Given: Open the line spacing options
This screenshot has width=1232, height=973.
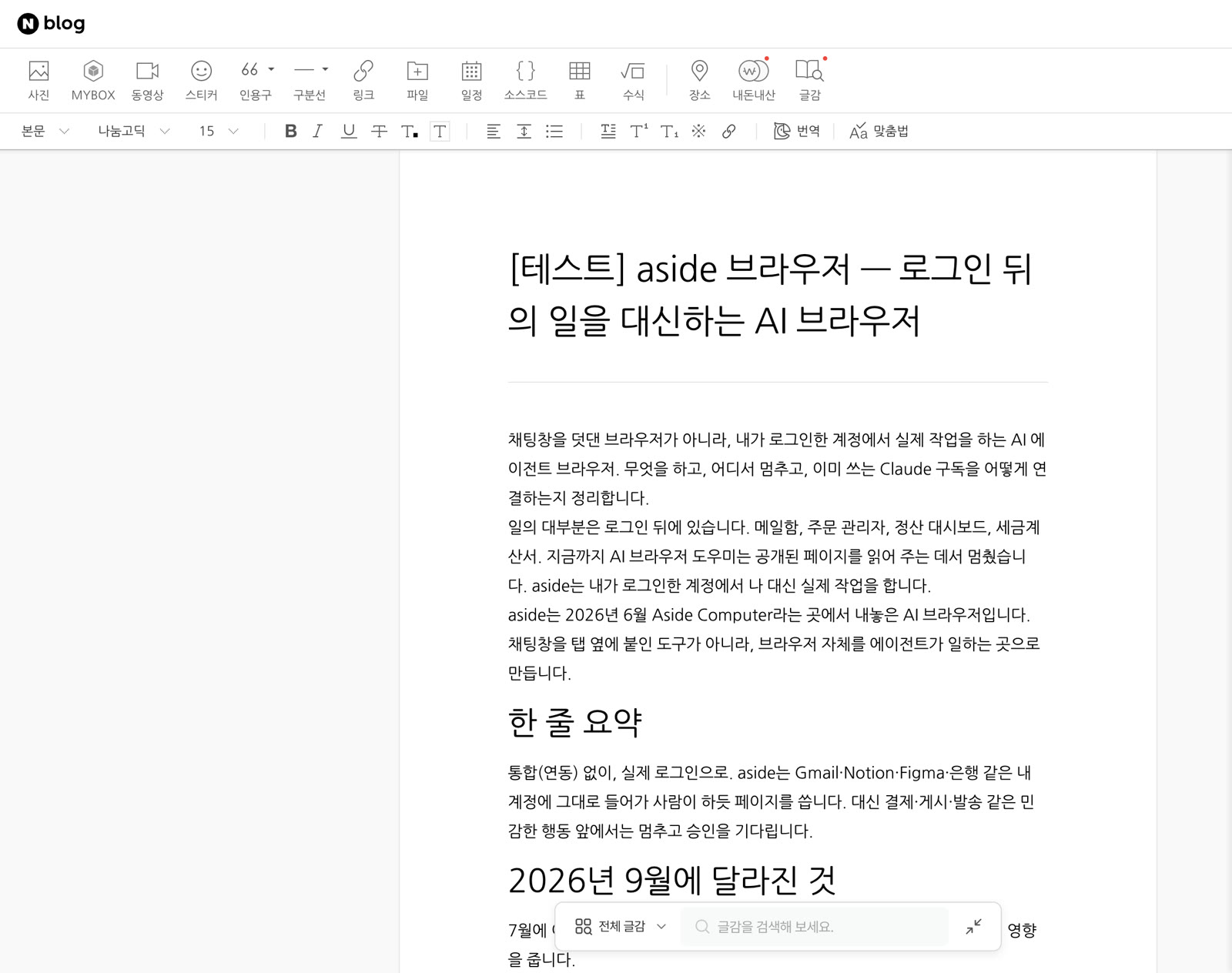Looking at the screenshot, I should (x=524, y=131).
